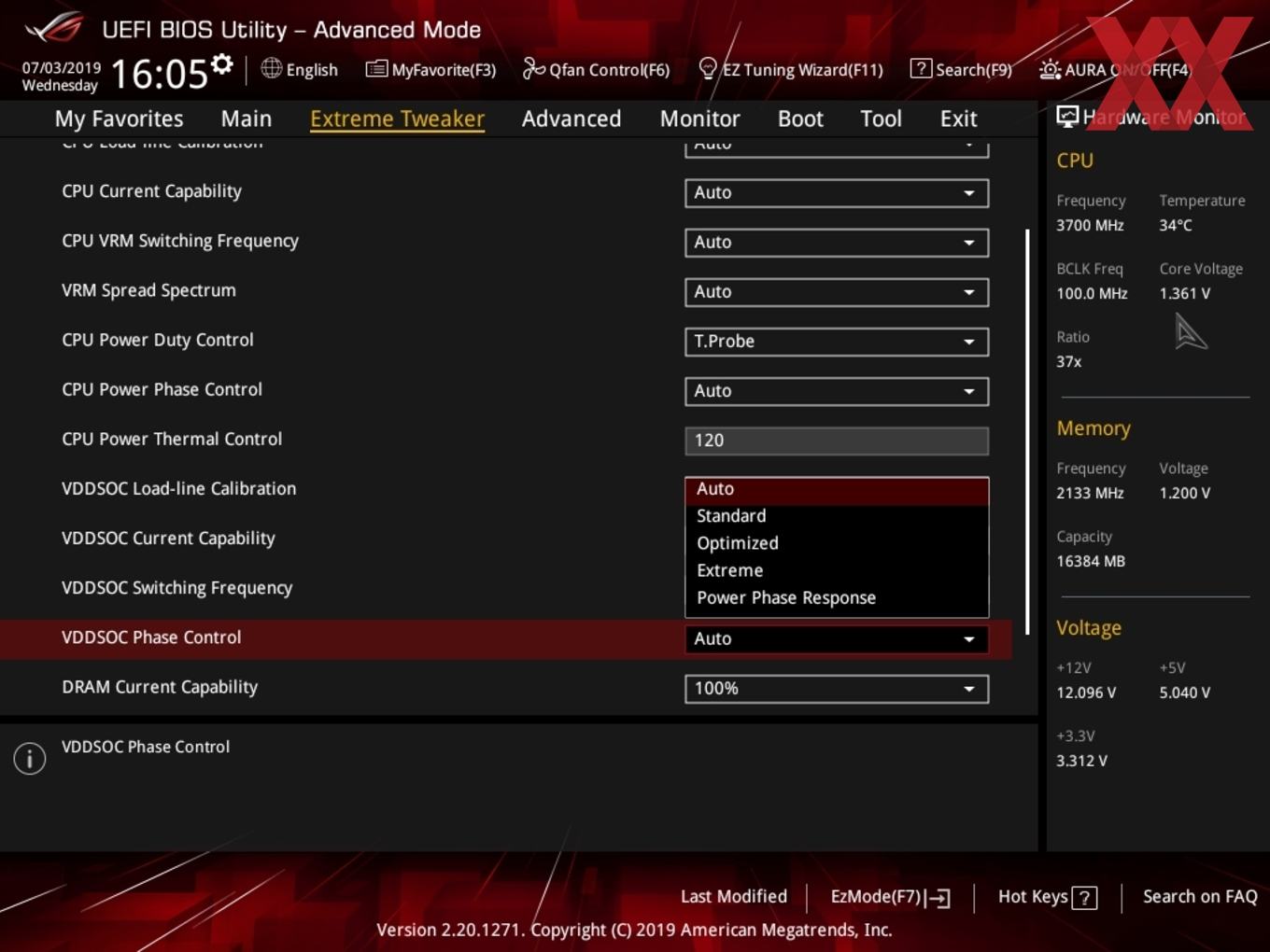Click the 16:05 clock display
1270x952 pixels.
tap(159, 74)
